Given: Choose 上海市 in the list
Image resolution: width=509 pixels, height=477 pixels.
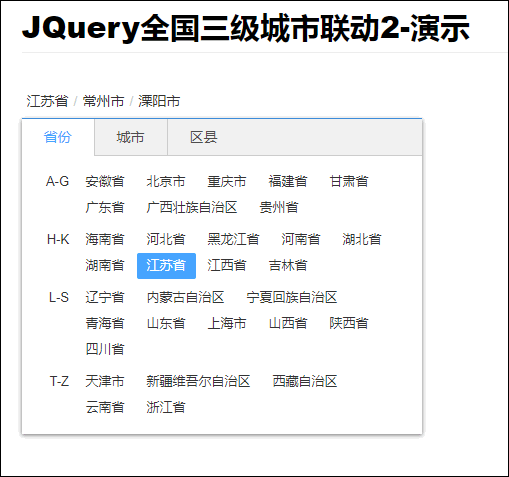Looking at the screenshot, I should point(227,323).
